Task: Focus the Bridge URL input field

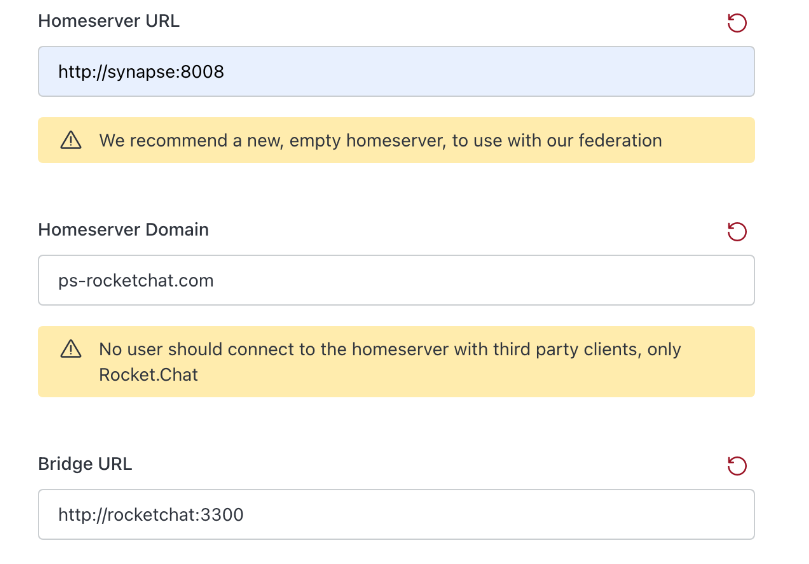Action: [396, 515]
